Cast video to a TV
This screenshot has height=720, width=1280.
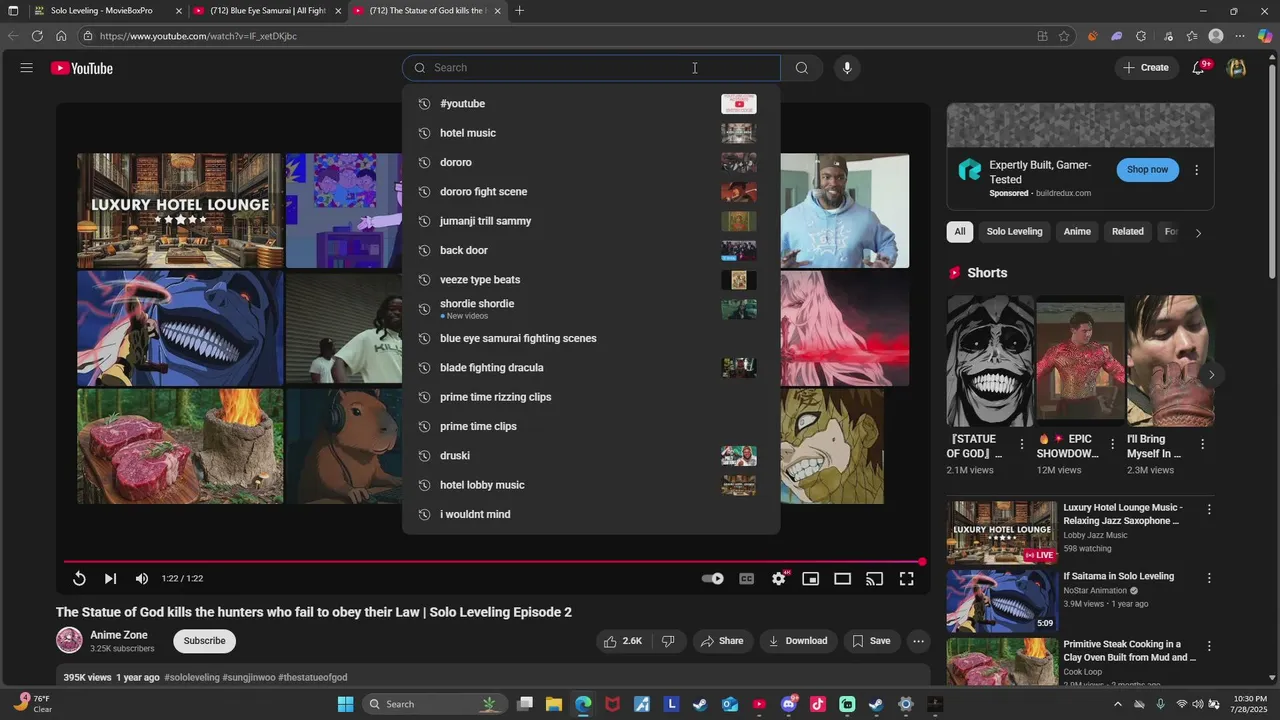(875, 578)
